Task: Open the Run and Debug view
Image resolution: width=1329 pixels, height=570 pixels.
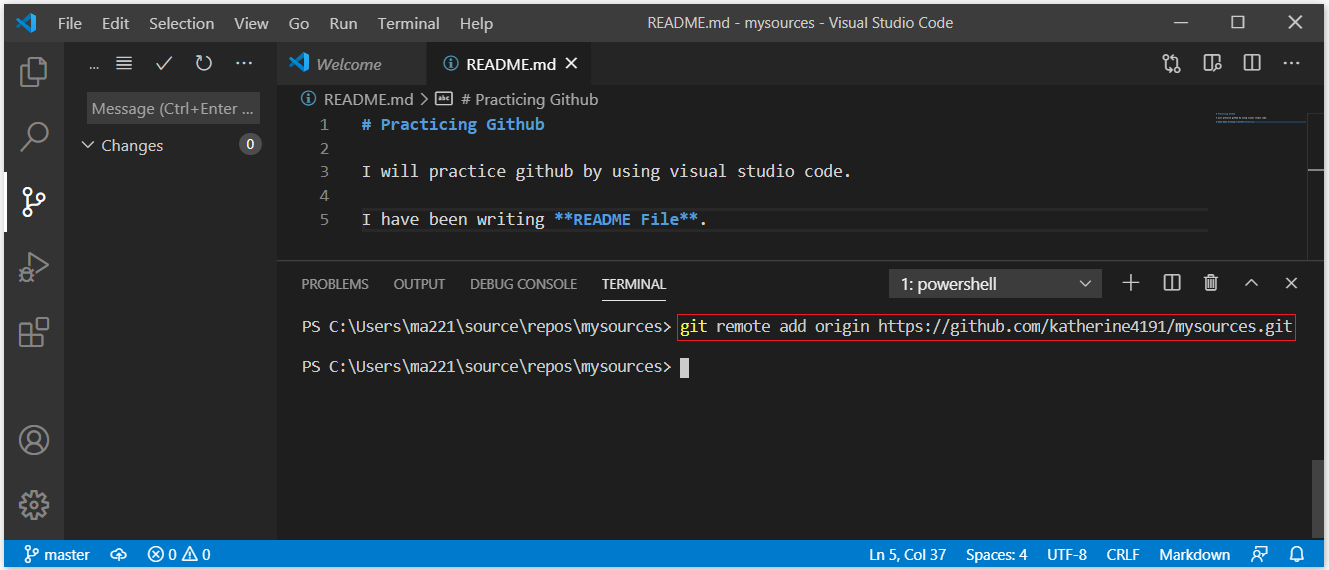Action: coord(34,267)
